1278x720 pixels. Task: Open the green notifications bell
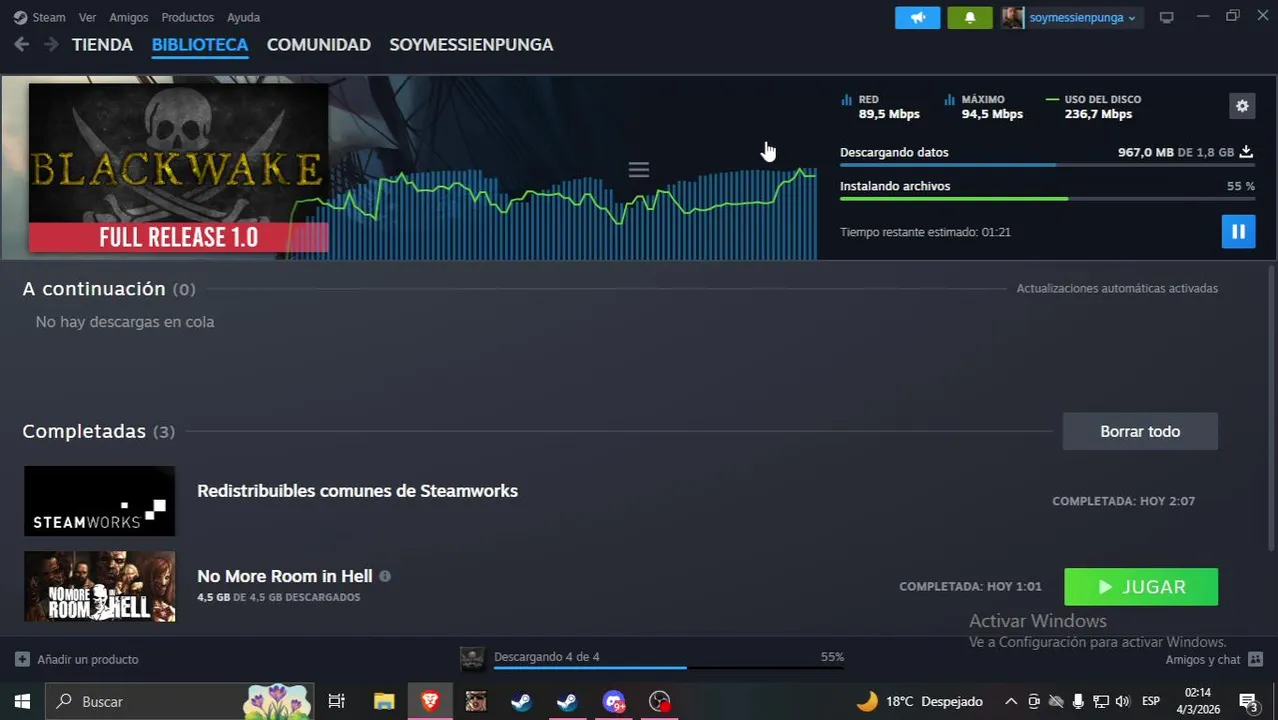pos(969,17)
